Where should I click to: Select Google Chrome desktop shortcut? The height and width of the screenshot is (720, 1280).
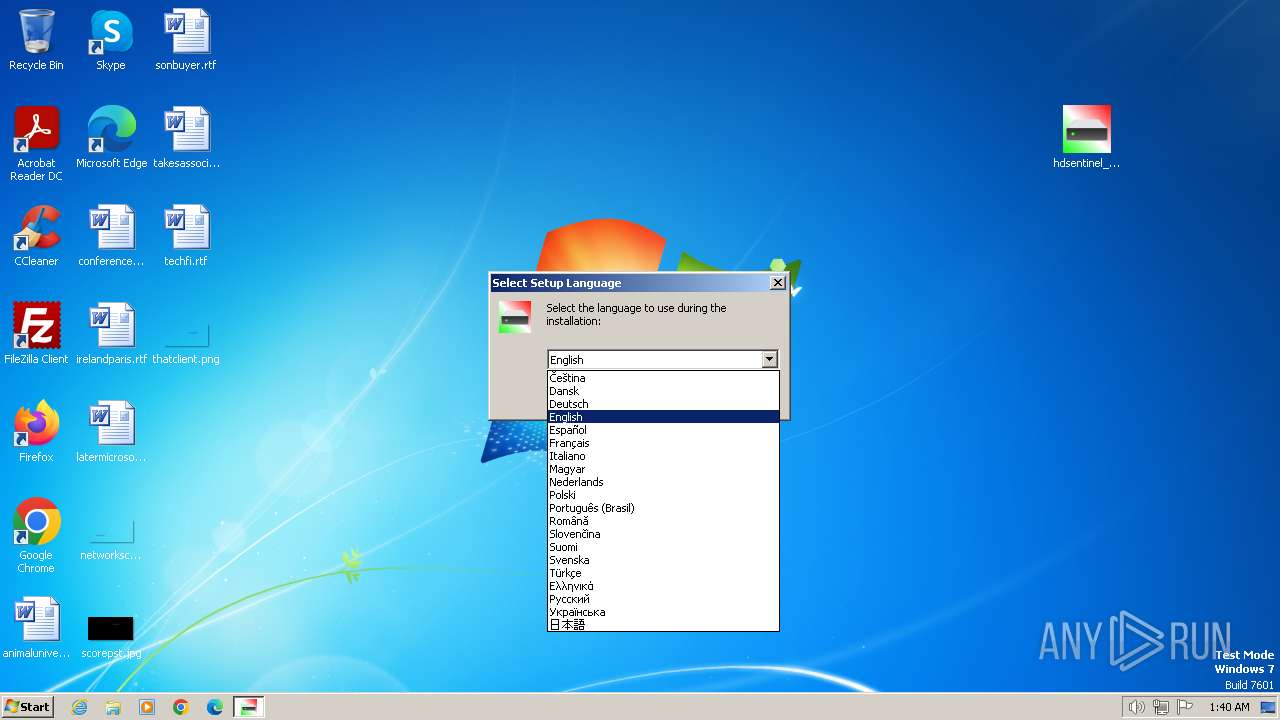pyautogui.click(x=36, y=536)
